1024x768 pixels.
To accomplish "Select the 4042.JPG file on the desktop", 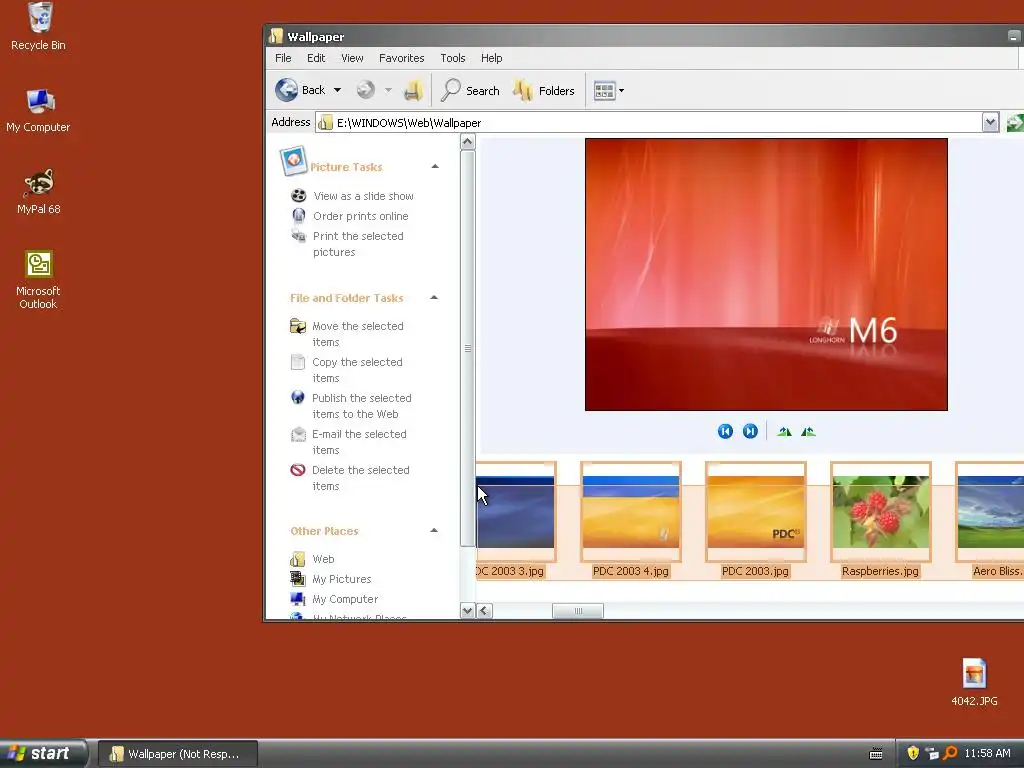I will click(x=974, y=682).
